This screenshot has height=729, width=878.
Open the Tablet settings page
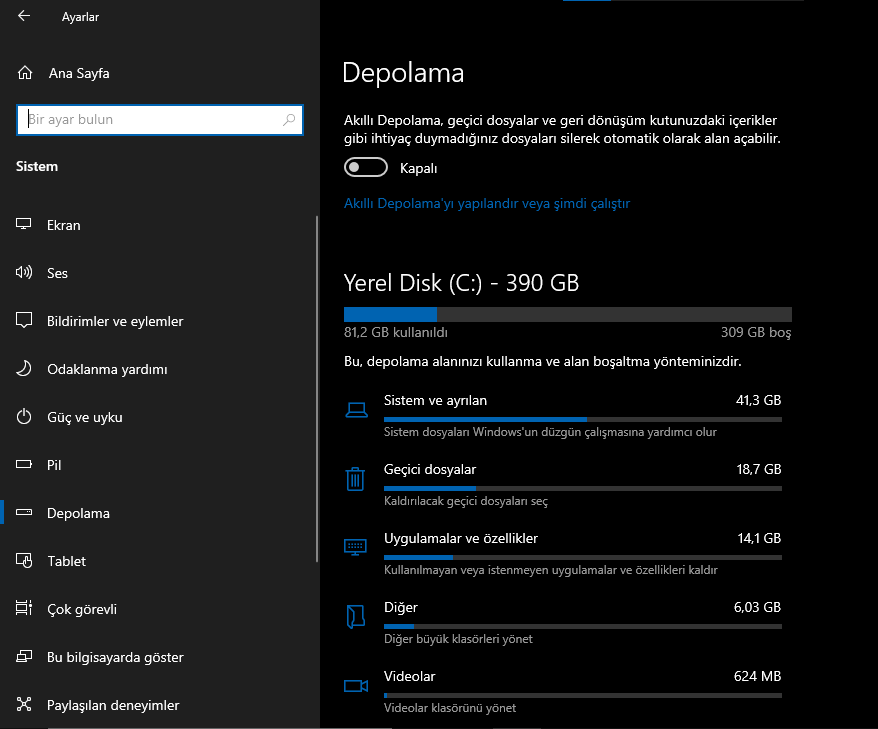tap(66, 561)
